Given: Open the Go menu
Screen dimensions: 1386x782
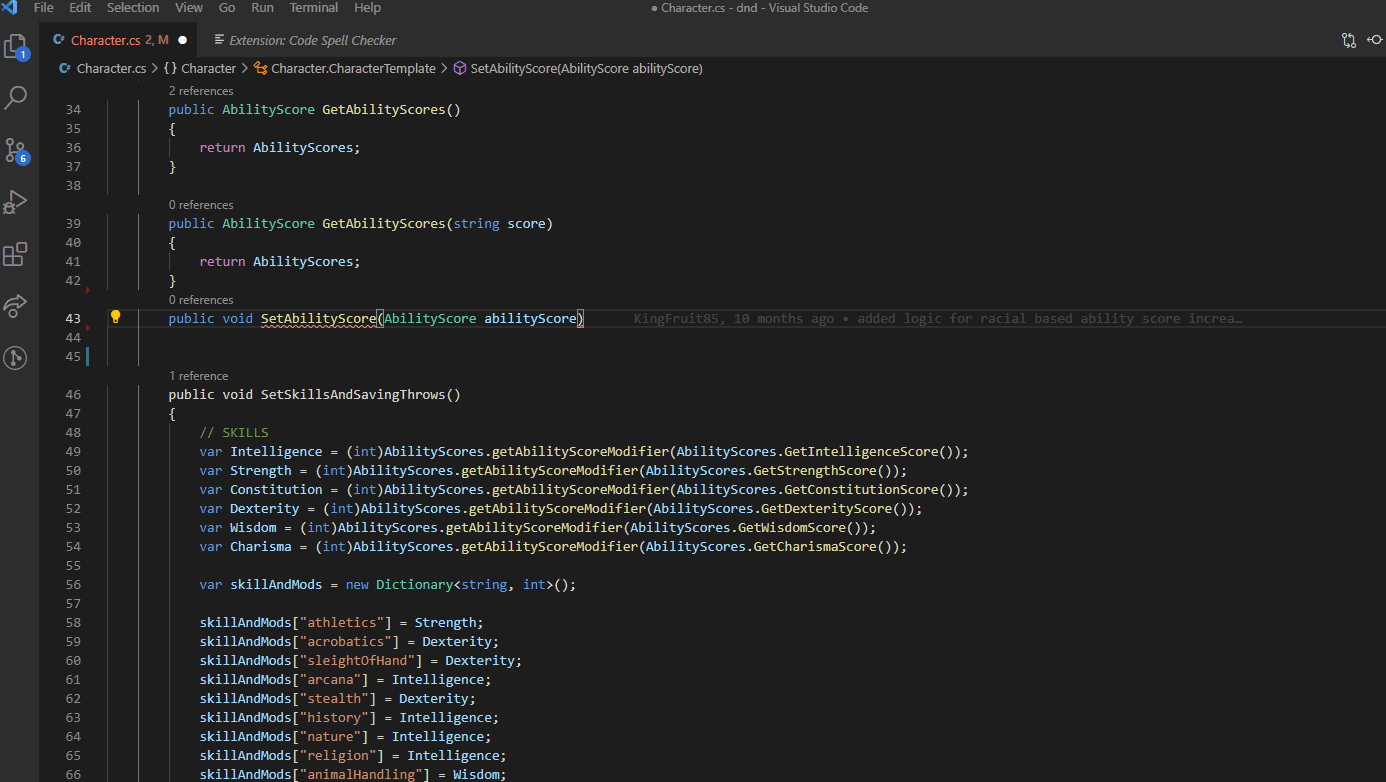Looking at the screenshot, I should [x=227, y=8].
